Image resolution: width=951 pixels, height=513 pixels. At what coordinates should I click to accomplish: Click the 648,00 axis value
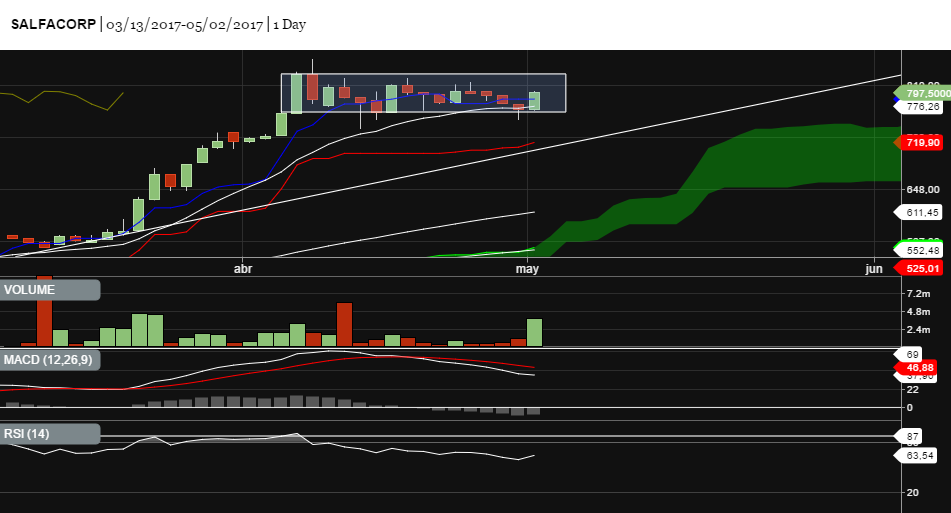point(922,190)
